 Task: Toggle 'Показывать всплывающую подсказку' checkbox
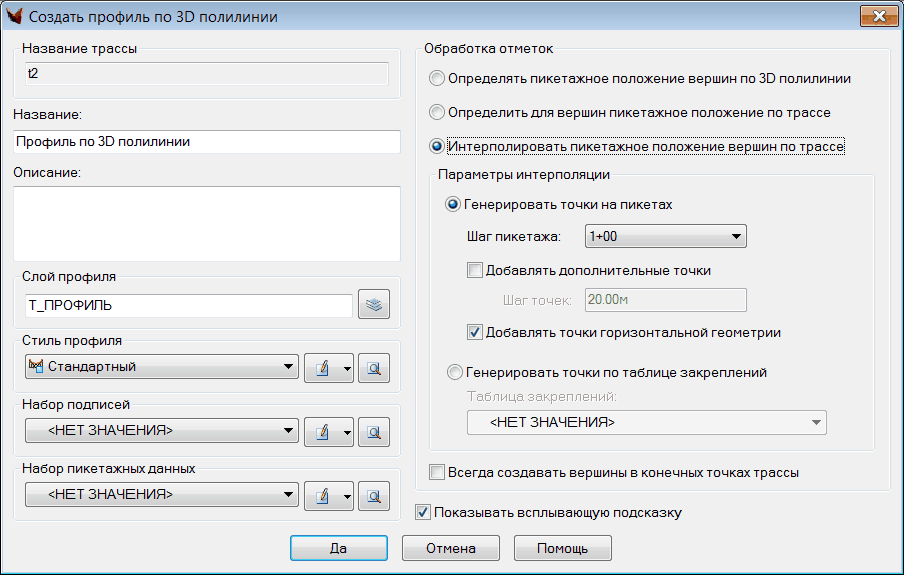(422, 513)
